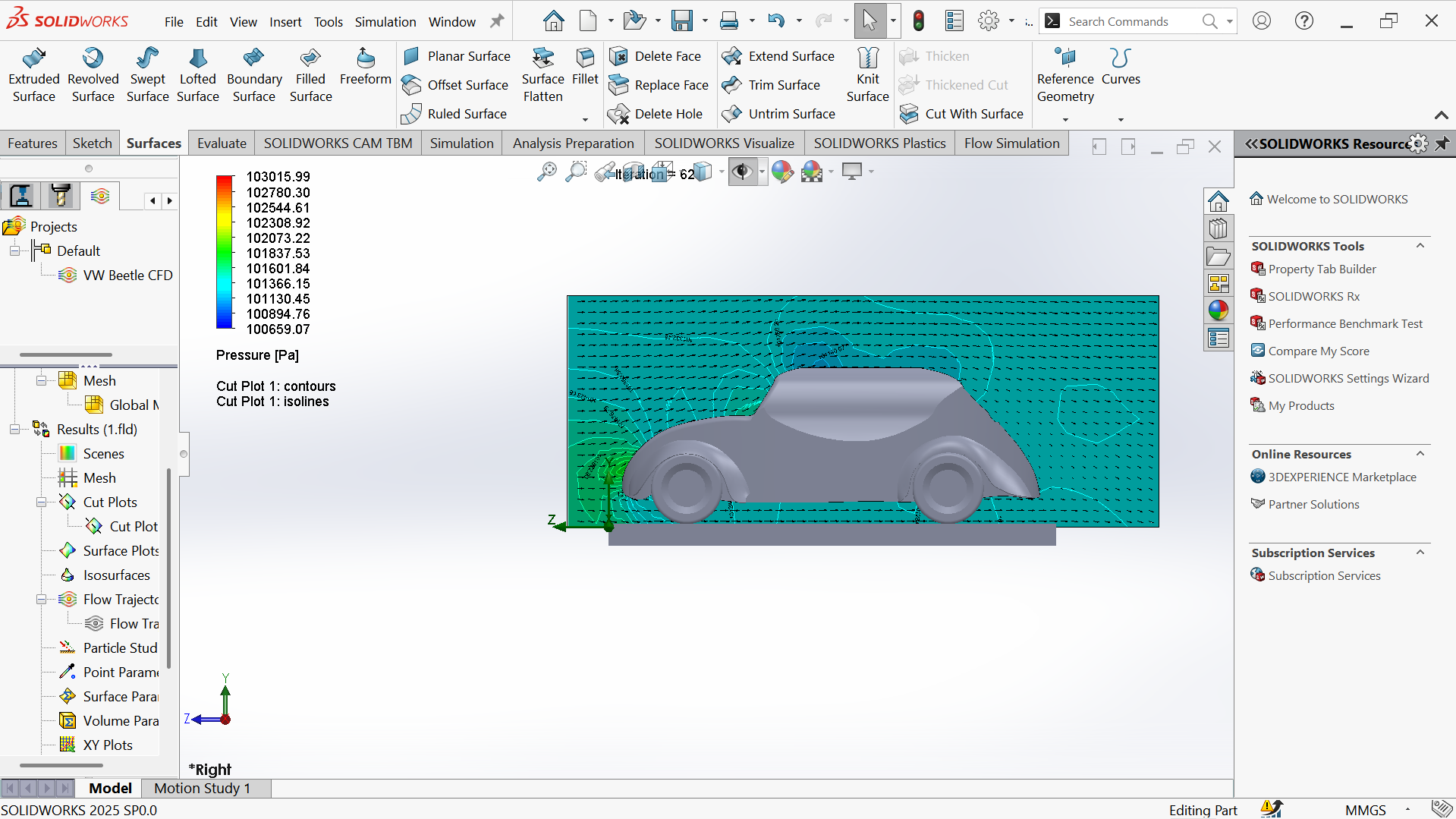Open the File Explorer task pane tab
The image size is (1456, 819).
(1219, 256)
